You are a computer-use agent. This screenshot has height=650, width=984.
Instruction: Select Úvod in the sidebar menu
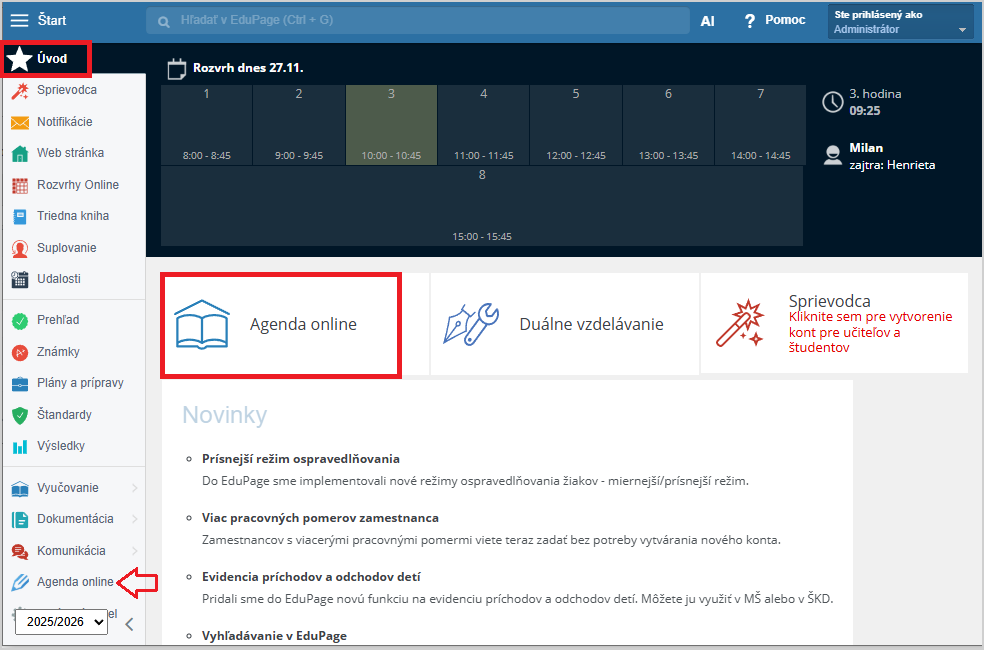[x=50, y=59]
